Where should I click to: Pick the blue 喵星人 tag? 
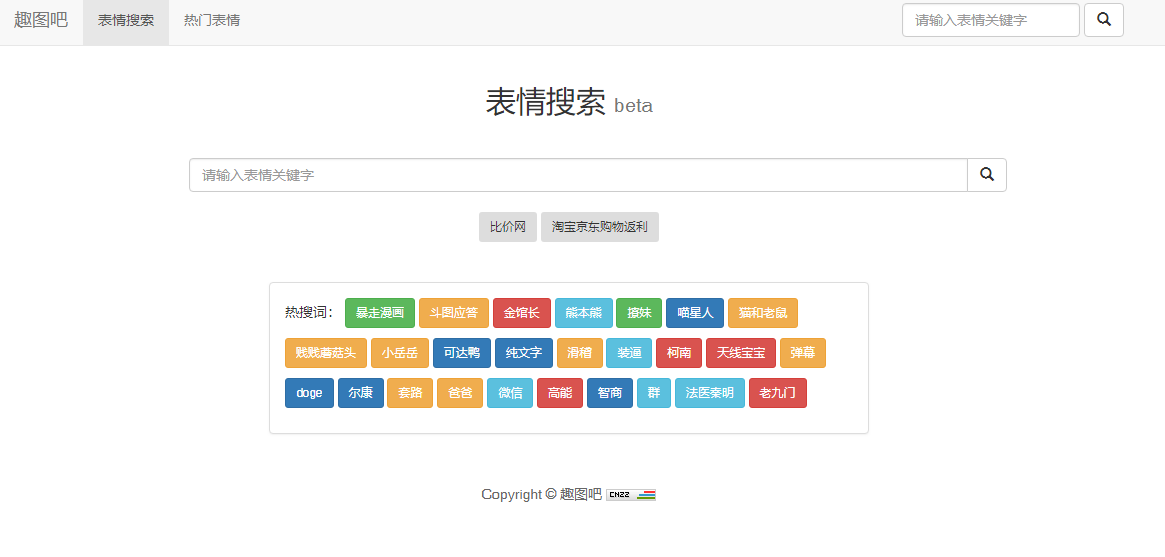coord(695,313)
